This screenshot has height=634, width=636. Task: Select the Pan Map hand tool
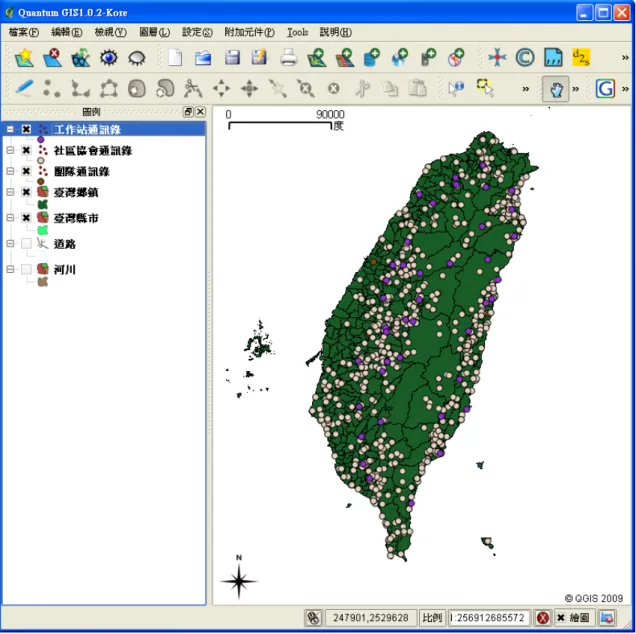click(556, 89)
